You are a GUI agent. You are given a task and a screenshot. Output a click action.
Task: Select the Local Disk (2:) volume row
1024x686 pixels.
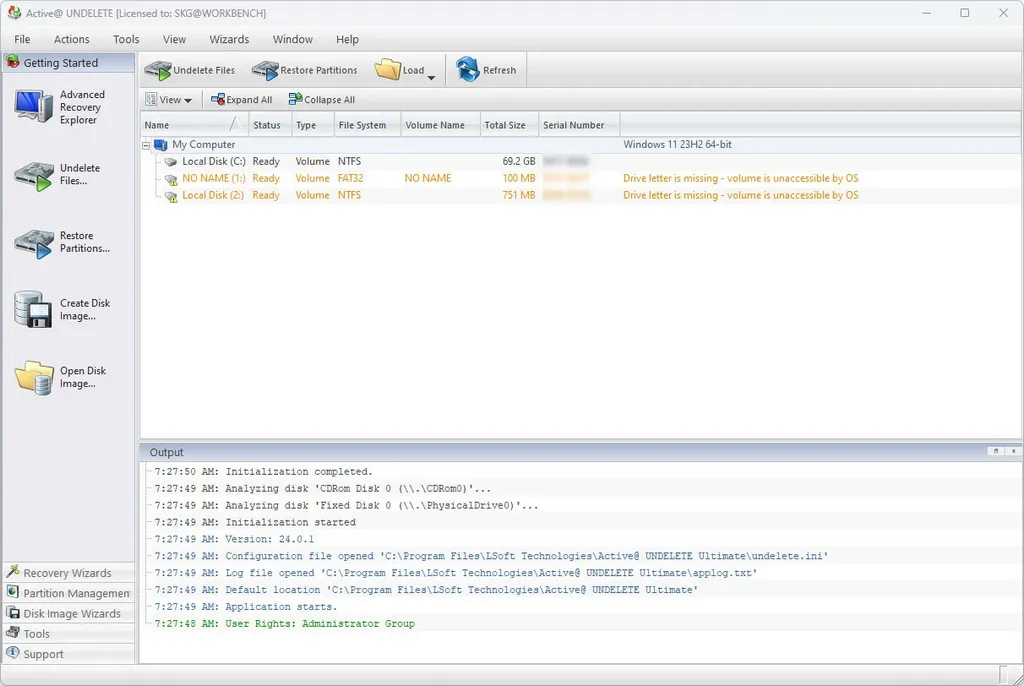(580, 195)
